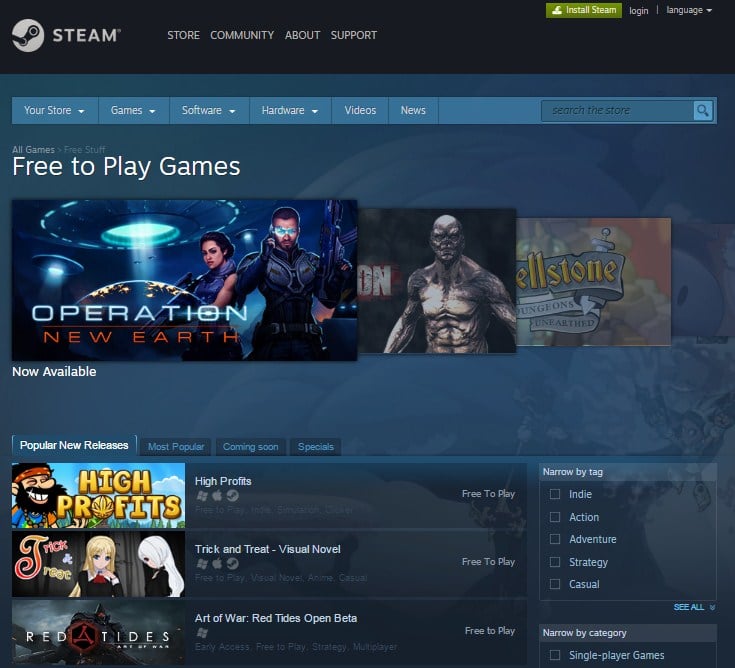Image resolution: width=735 pixels, height=668 pixels.
Task: Click the Trick & Treat thumbnail image
Action: [98, 564]
